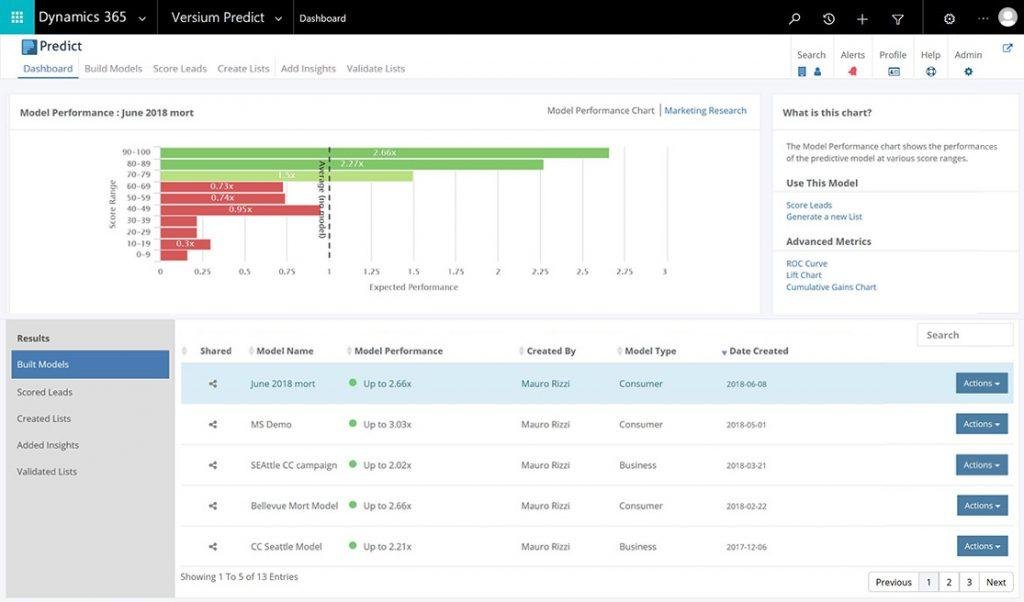Open the ROC Curve link
Image resolution: width=1024 pixels, height=602 pixels.
(x=807, y=263)
